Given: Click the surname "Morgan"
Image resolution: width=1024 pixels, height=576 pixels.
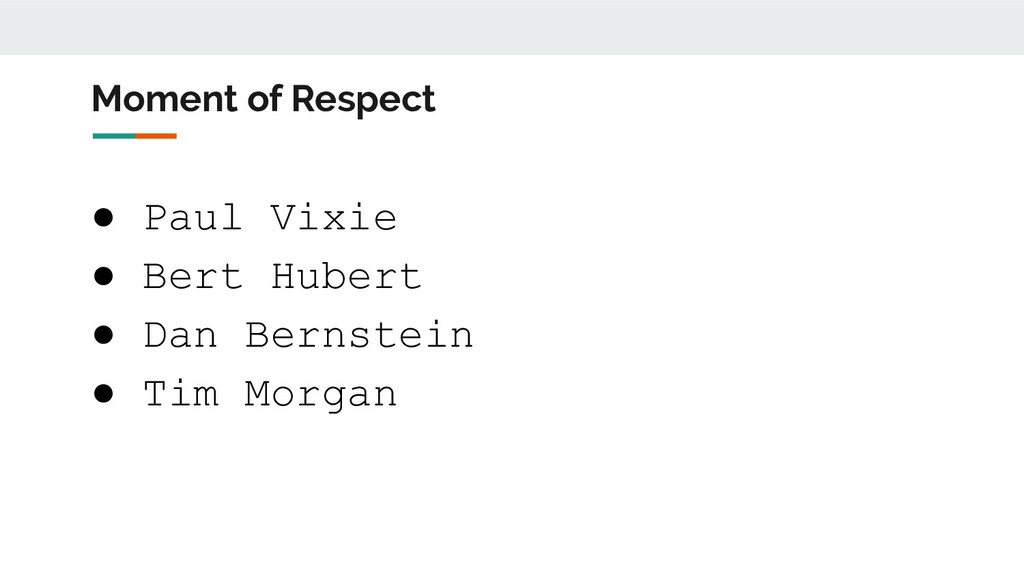Looking at the screenshot, I should coord(321,396).
